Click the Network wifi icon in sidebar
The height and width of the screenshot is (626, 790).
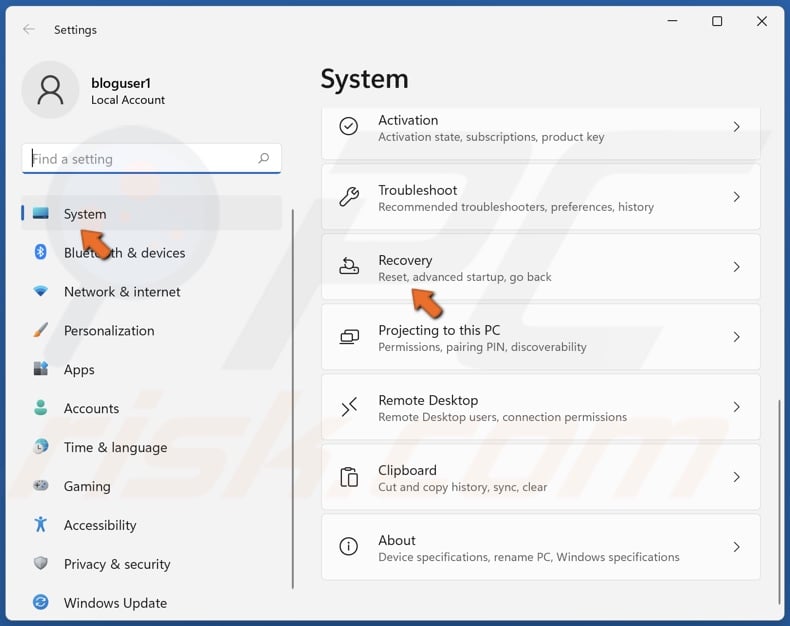point(41,291)
